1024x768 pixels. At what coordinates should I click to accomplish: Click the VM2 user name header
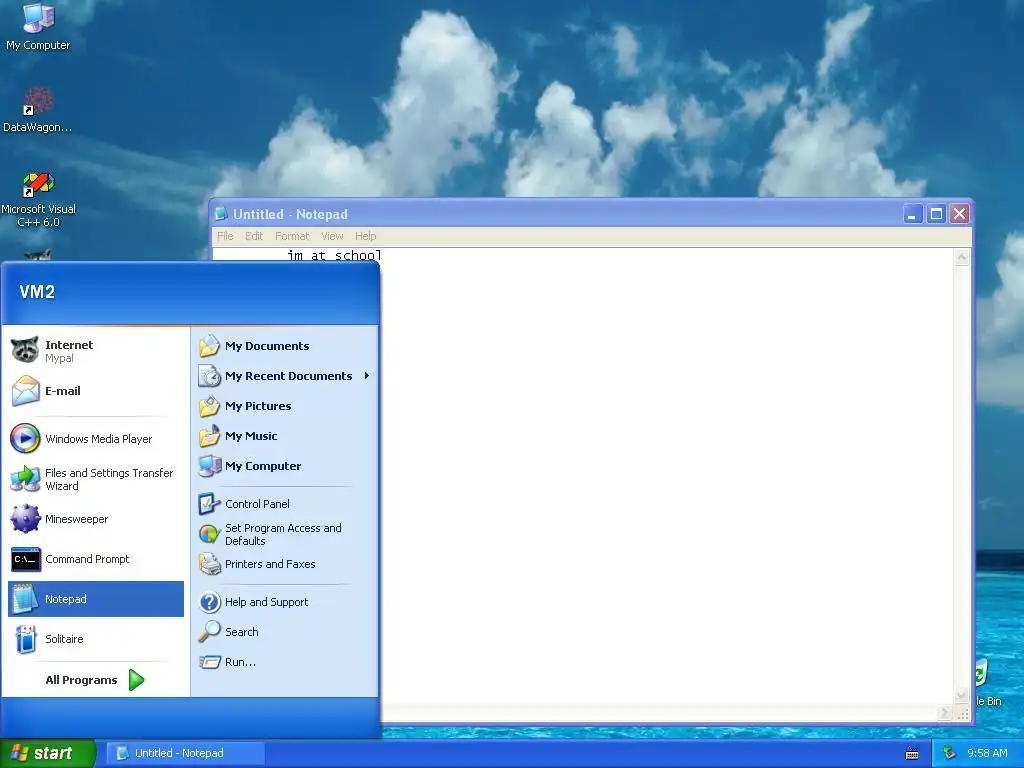pos(37,292)
